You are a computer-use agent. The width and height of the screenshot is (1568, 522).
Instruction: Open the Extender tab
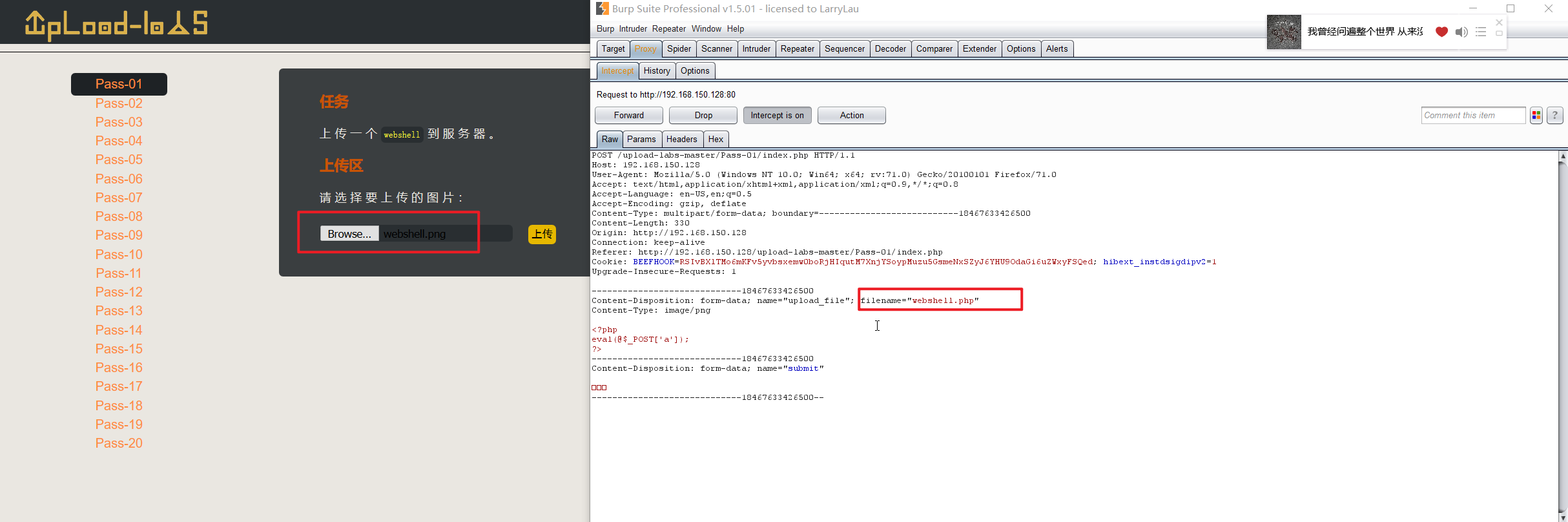click(980, 49)
